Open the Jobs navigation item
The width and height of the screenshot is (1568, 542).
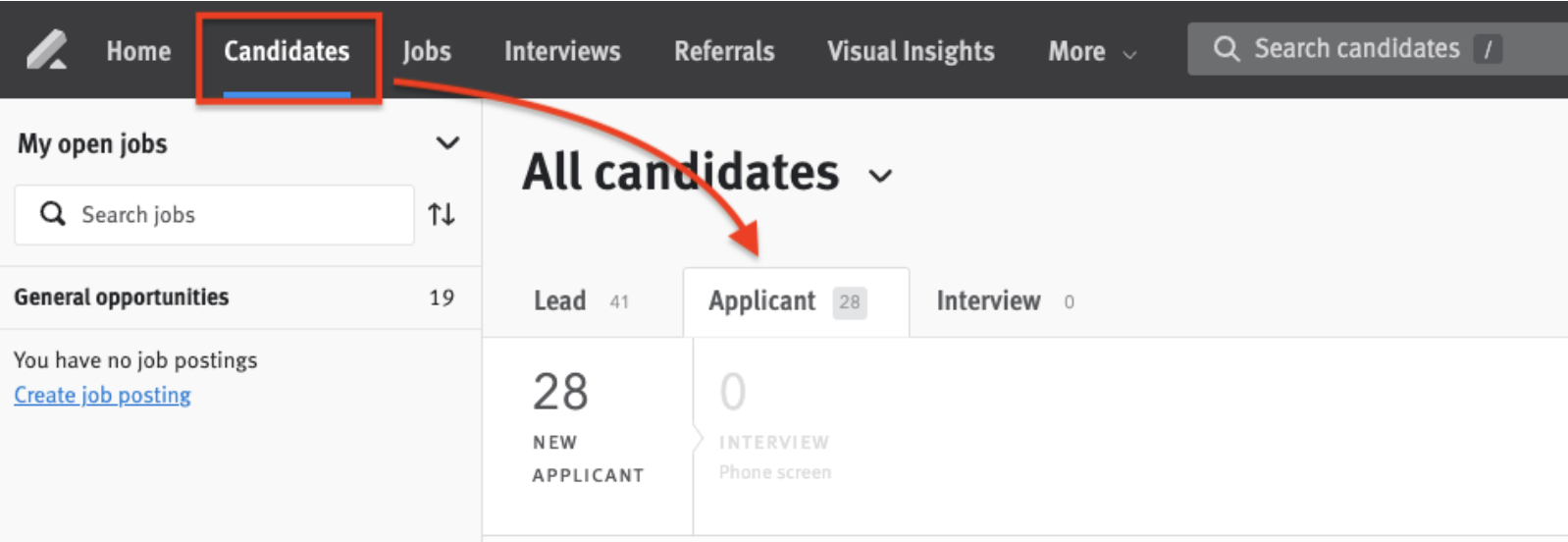[427, 51]
